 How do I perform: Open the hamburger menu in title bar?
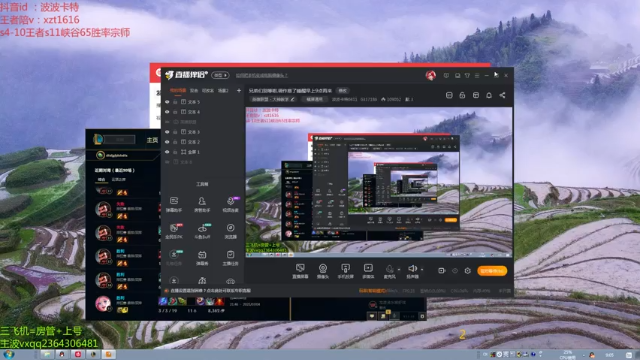click(477, 76)
